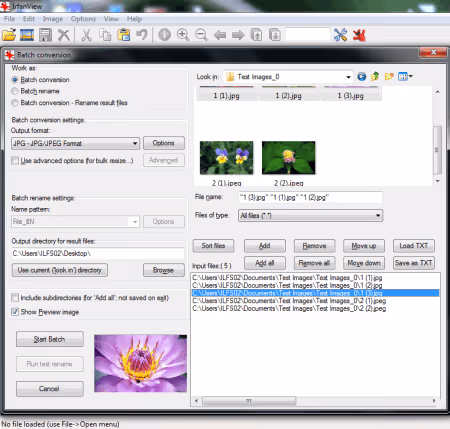The width and height of the screenshot is (450, 429).
Task: Open output format Options button
Action: click(x=164, y=143)
